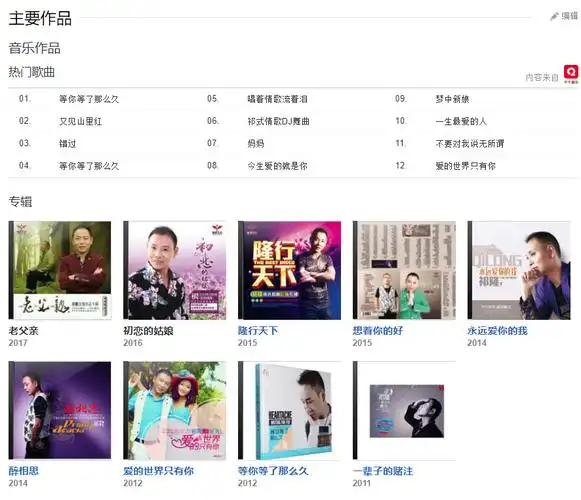Follow album link 想着你的好

[378, 331]
